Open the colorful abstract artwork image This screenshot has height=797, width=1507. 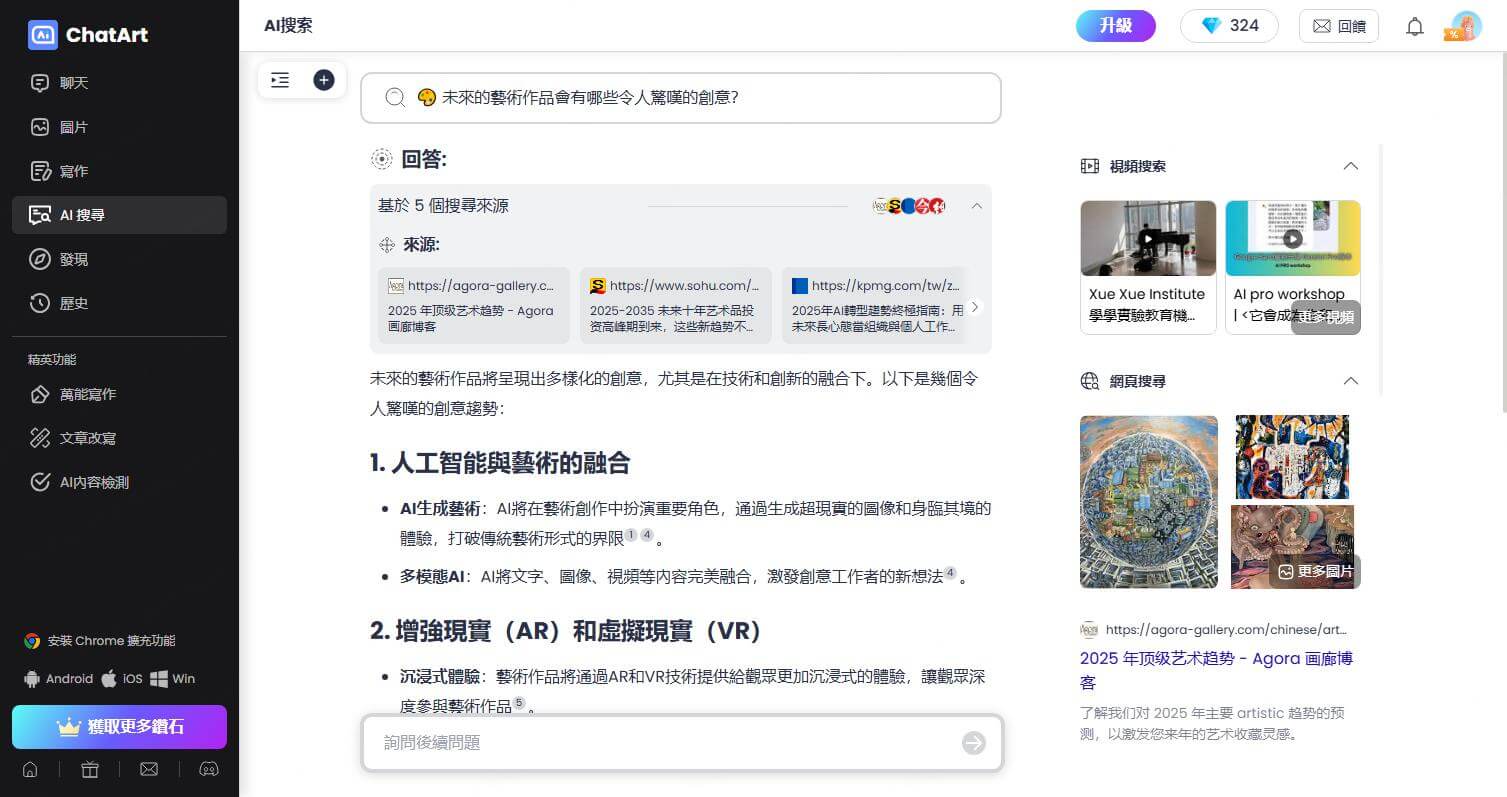(x=1292, y=457)
